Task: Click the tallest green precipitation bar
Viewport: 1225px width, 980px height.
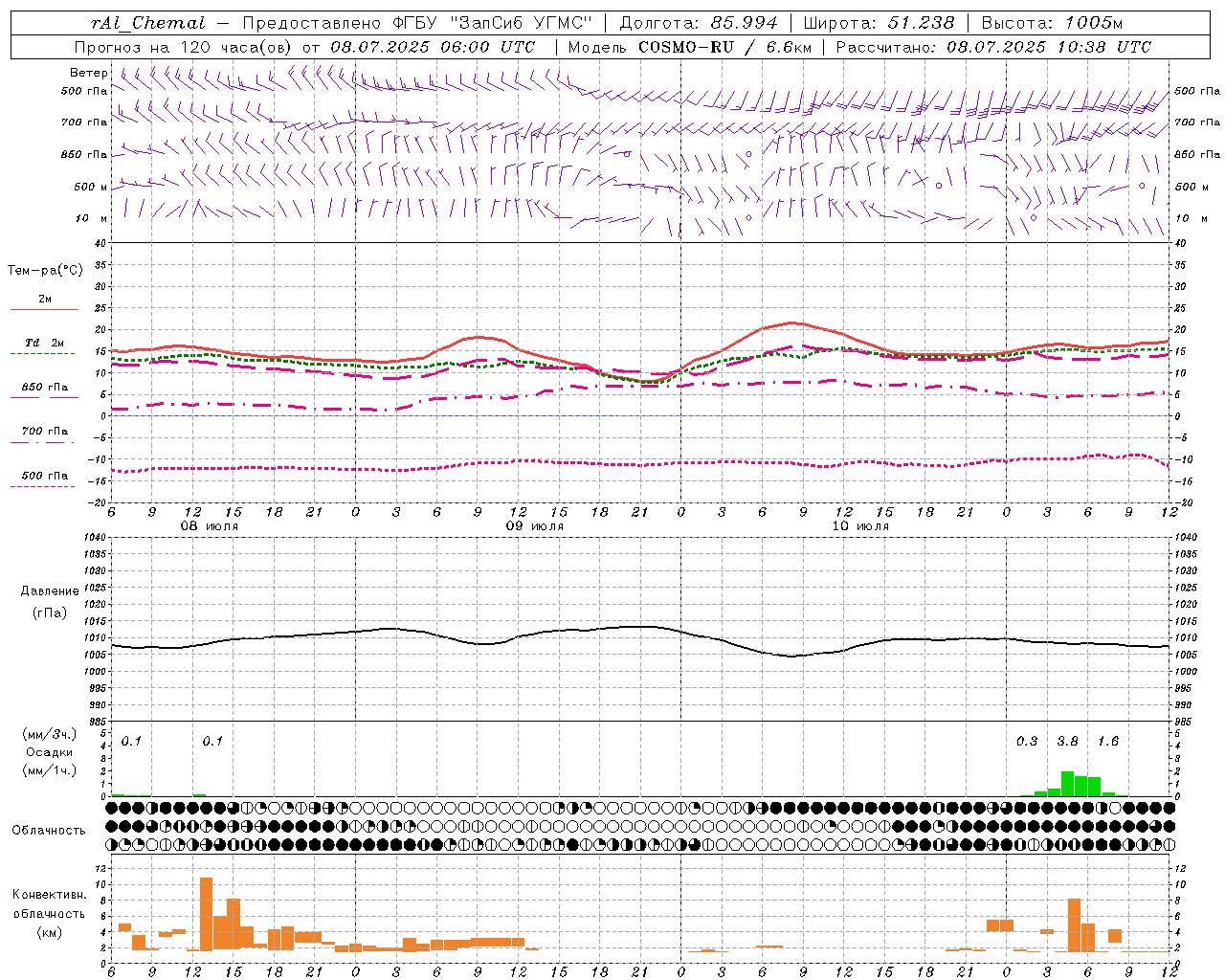Action: coord(1067,784)
